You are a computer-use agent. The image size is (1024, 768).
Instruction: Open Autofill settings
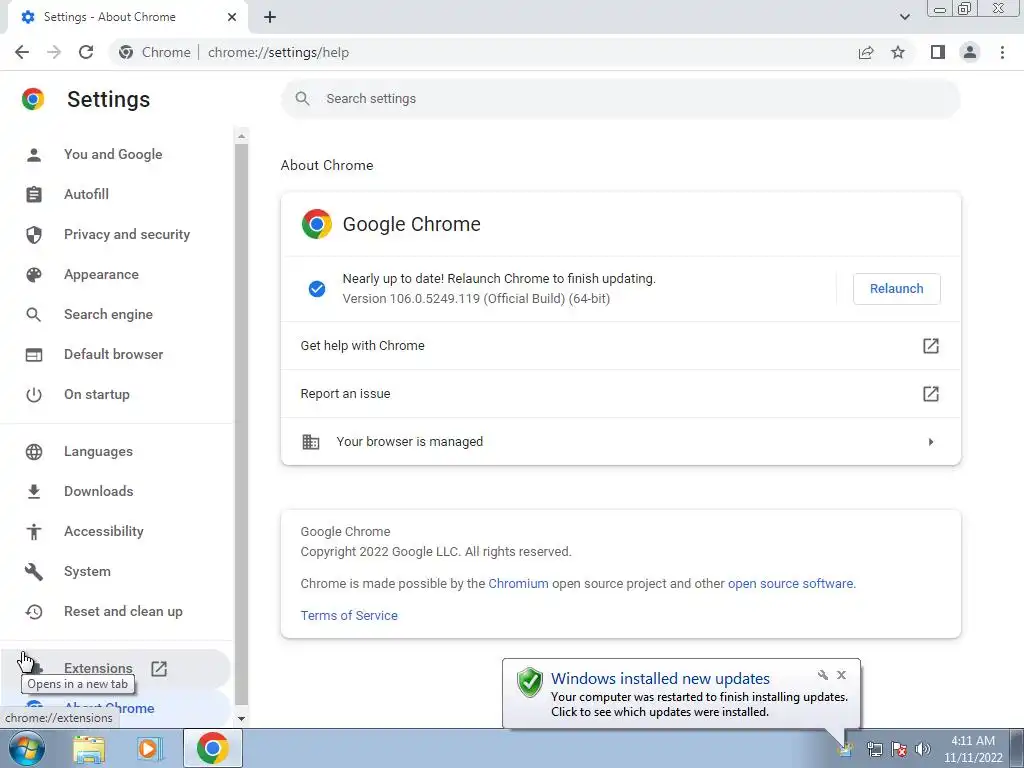pos(86,194)
